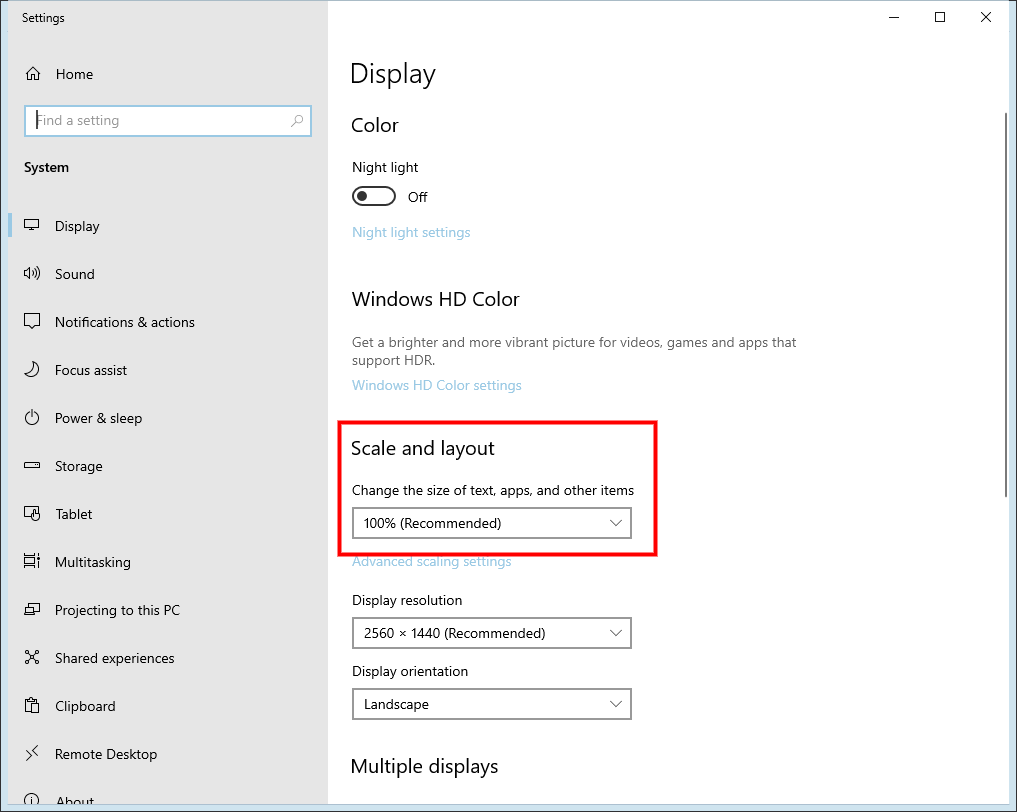The image size is (1017, 812).
Task: Click the Clipboard icon
Action: click(x=32, y=706)
